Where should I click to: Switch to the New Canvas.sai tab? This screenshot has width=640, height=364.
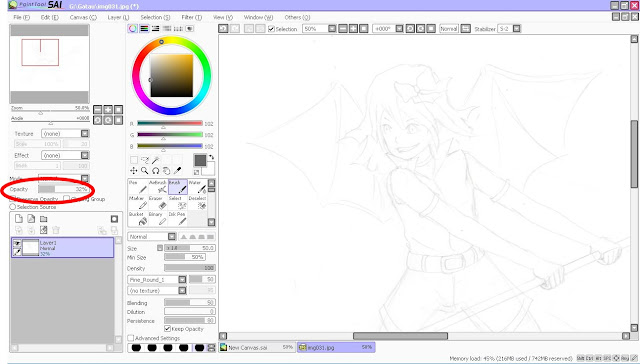coord(256,347)
